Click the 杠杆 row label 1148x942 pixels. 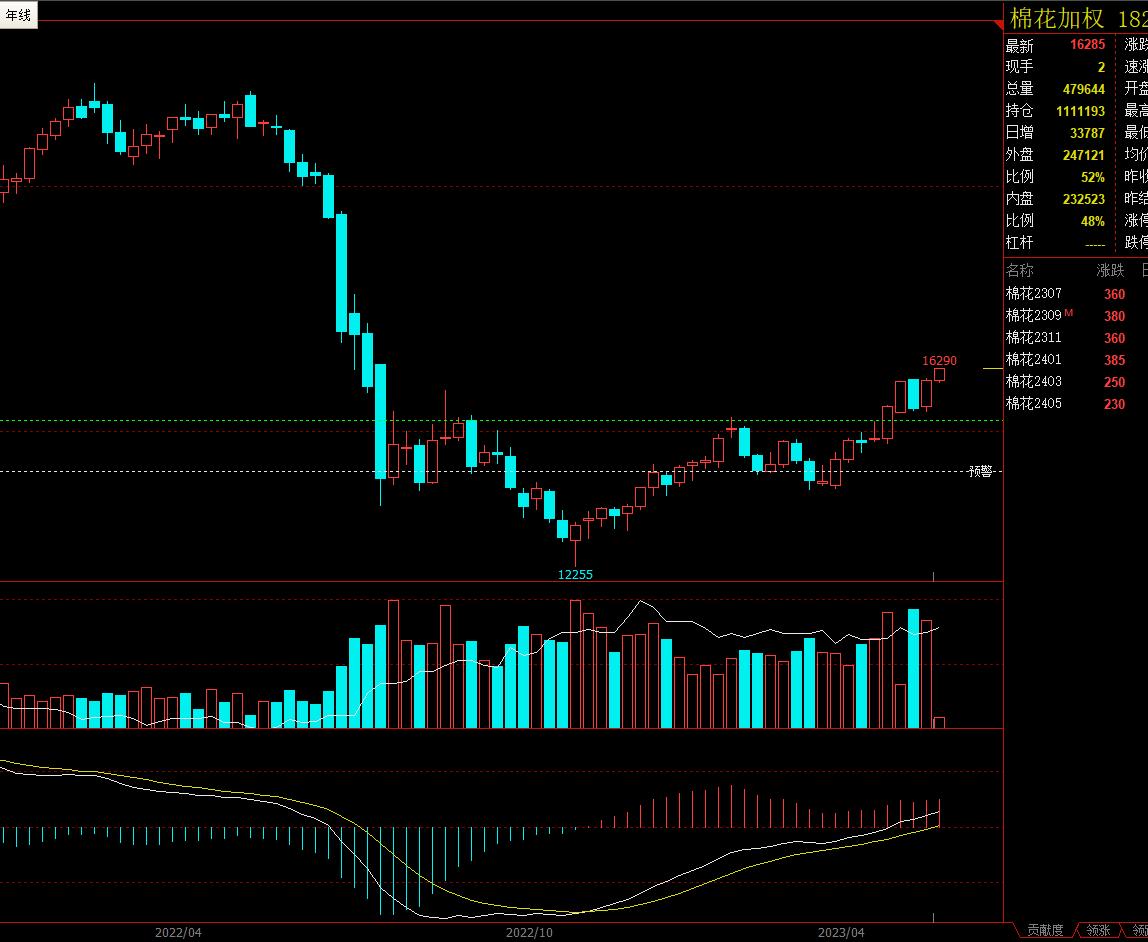(1019, 242)
